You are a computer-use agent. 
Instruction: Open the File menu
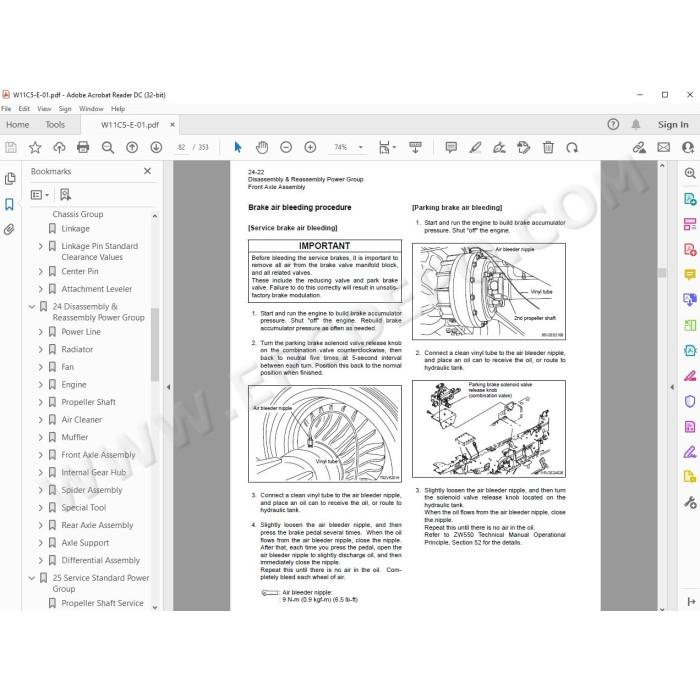(6, 109)
